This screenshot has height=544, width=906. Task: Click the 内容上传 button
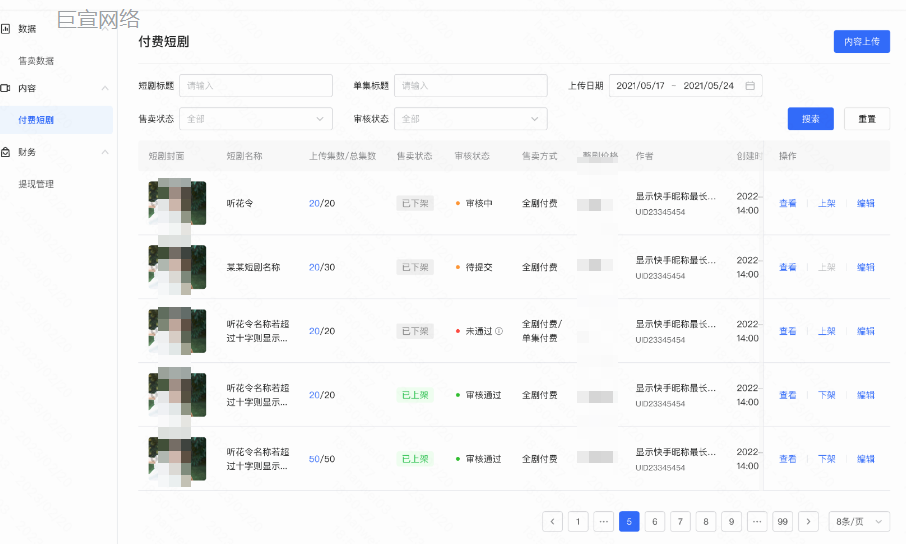[862, 42]
